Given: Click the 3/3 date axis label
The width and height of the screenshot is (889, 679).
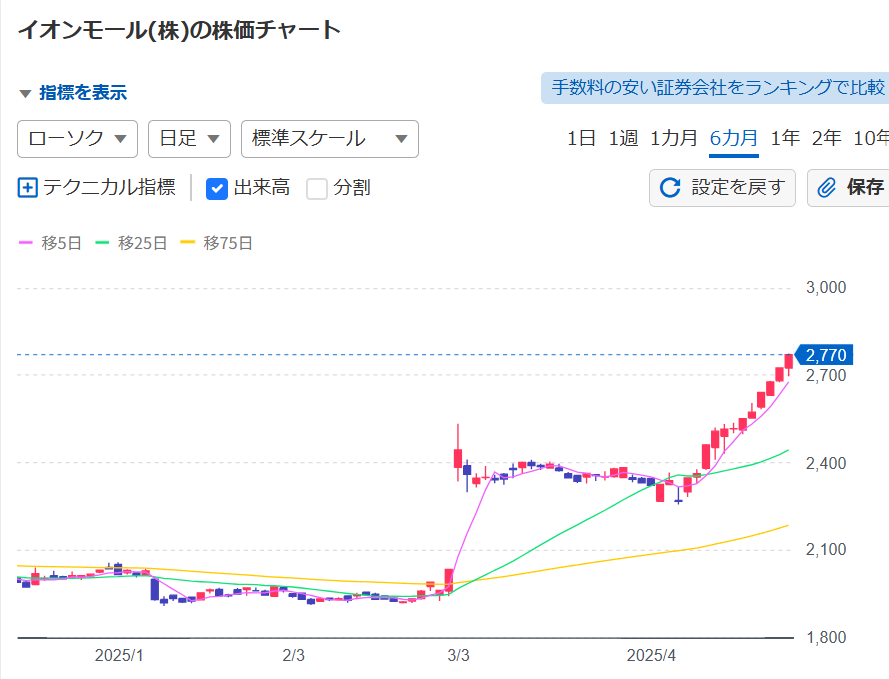Looking at the screenshot, I should 459,656.
